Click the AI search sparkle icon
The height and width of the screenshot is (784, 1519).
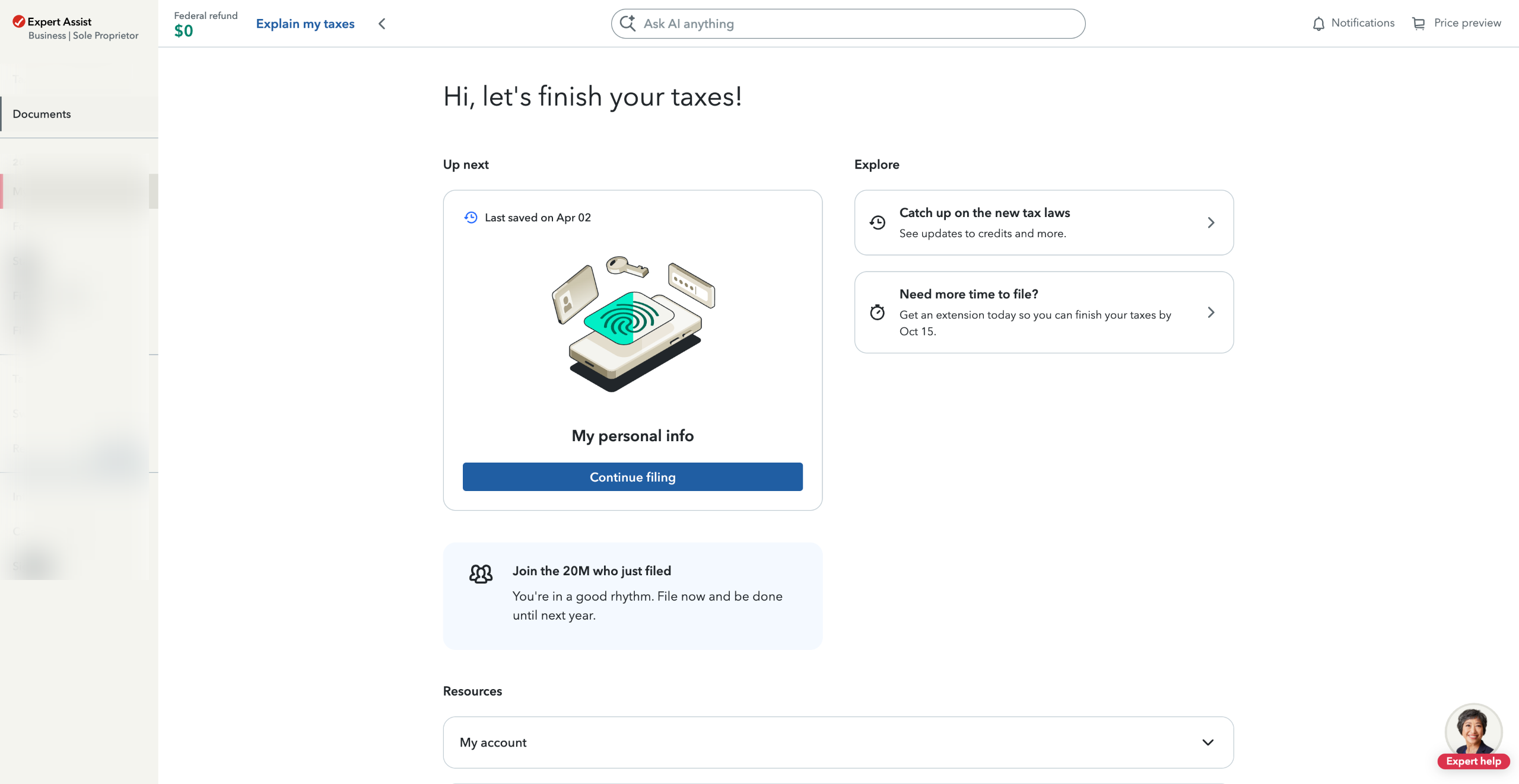tap(627, 23)
